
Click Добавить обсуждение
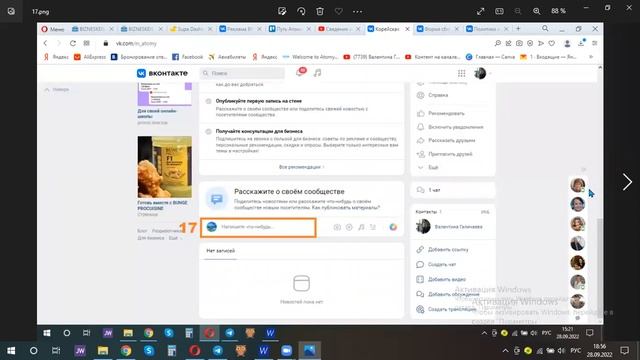coord(453,294)
